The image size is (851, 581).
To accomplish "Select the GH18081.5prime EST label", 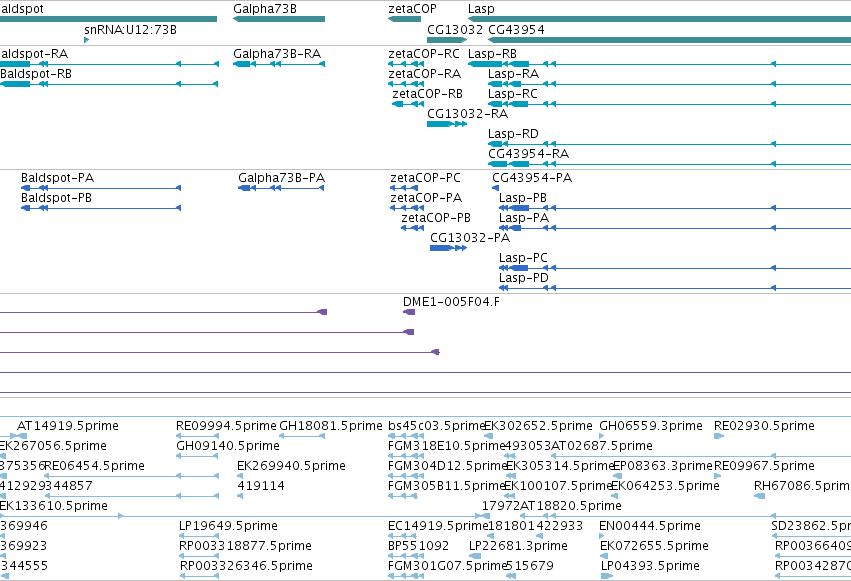I will [331, 426].
